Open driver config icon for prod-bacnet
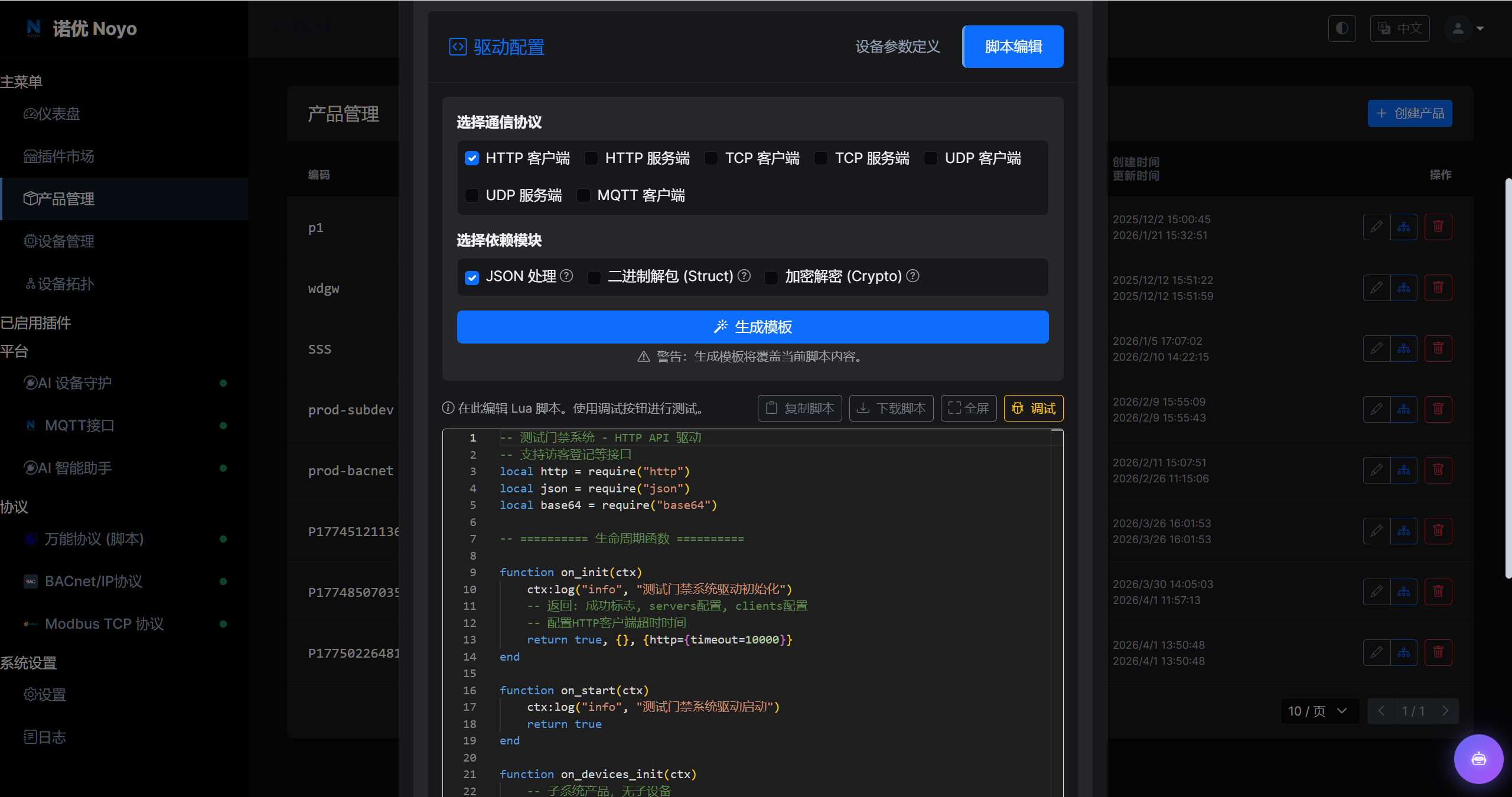This screenshot has width=1512, height=797. pyautogui.click(x=1404, y=470)
